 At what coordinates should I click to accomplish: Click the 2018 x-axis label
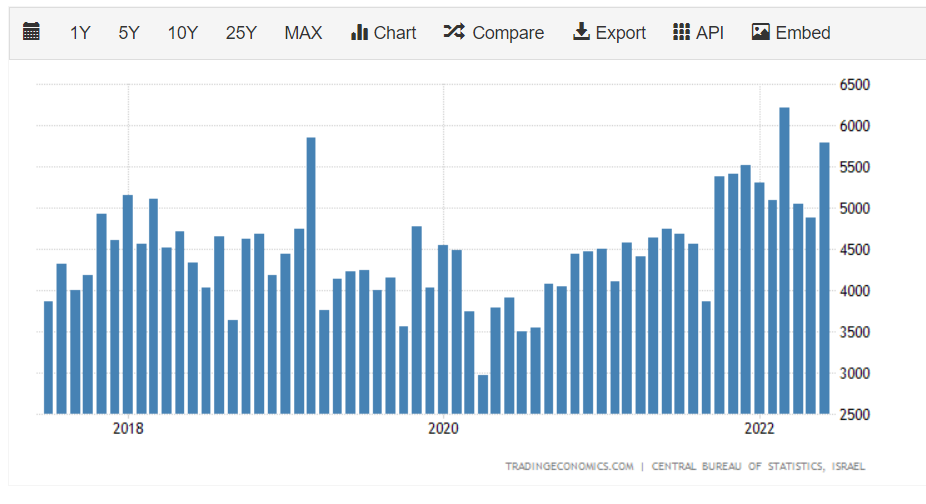[x=128, y=429]
